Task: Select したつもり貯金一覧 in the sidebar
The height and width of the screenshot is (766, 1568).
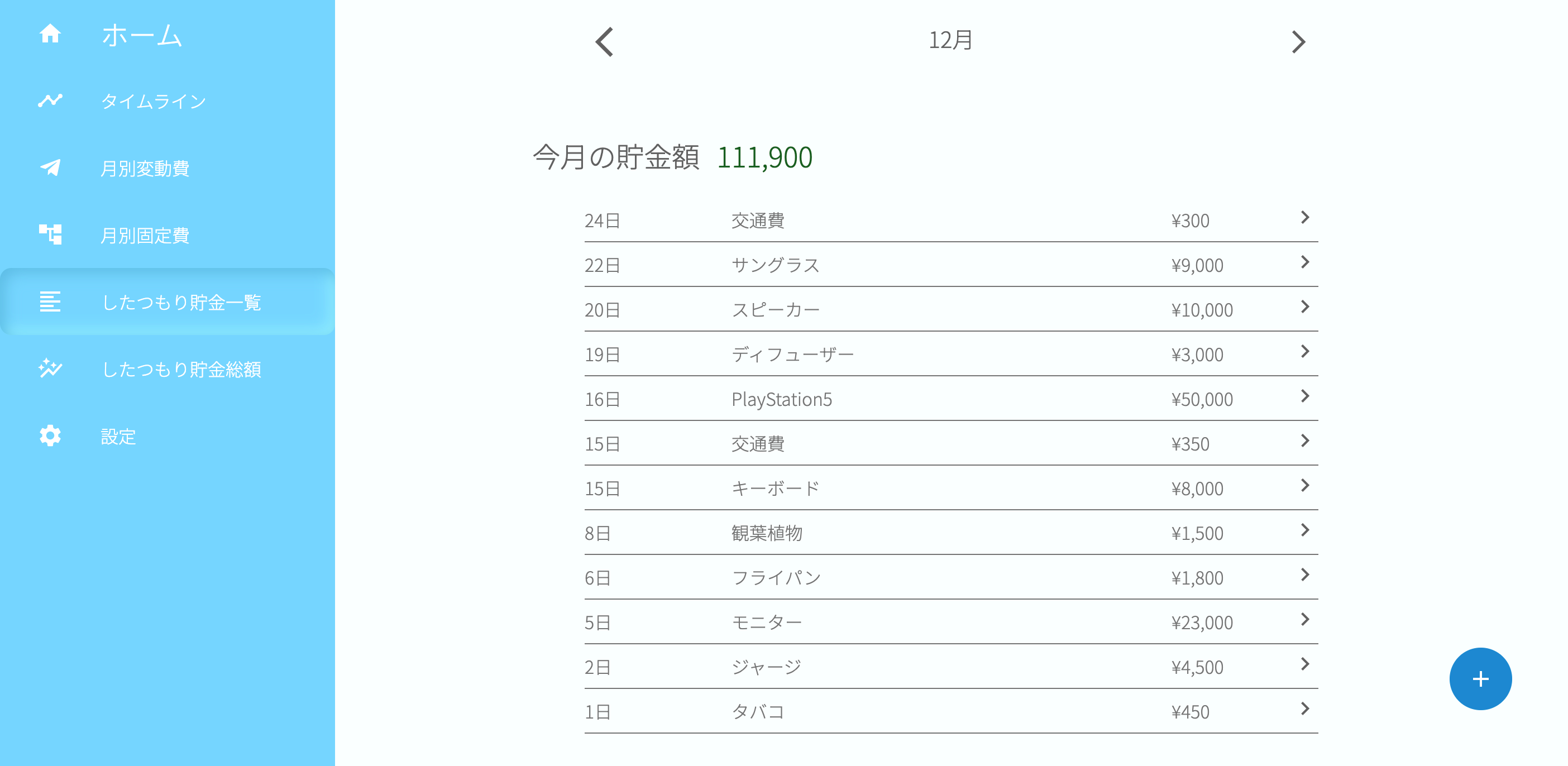Action: point(182,302)
